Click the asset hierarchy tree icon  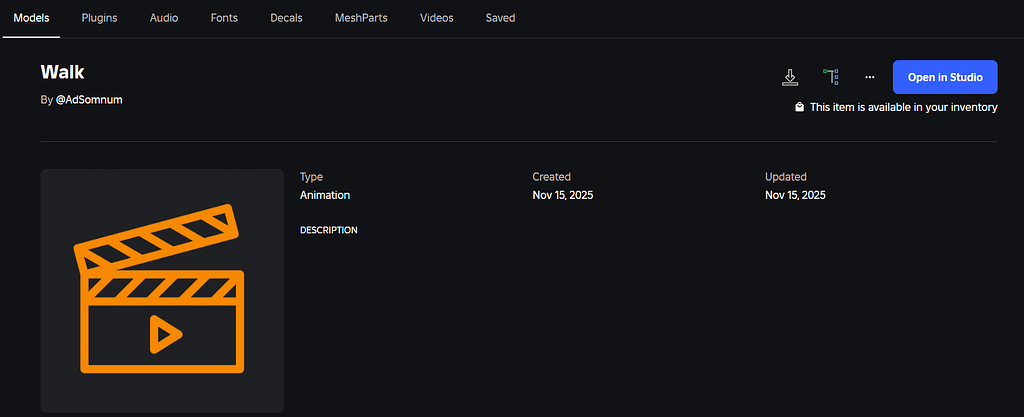tap(830, 77)
